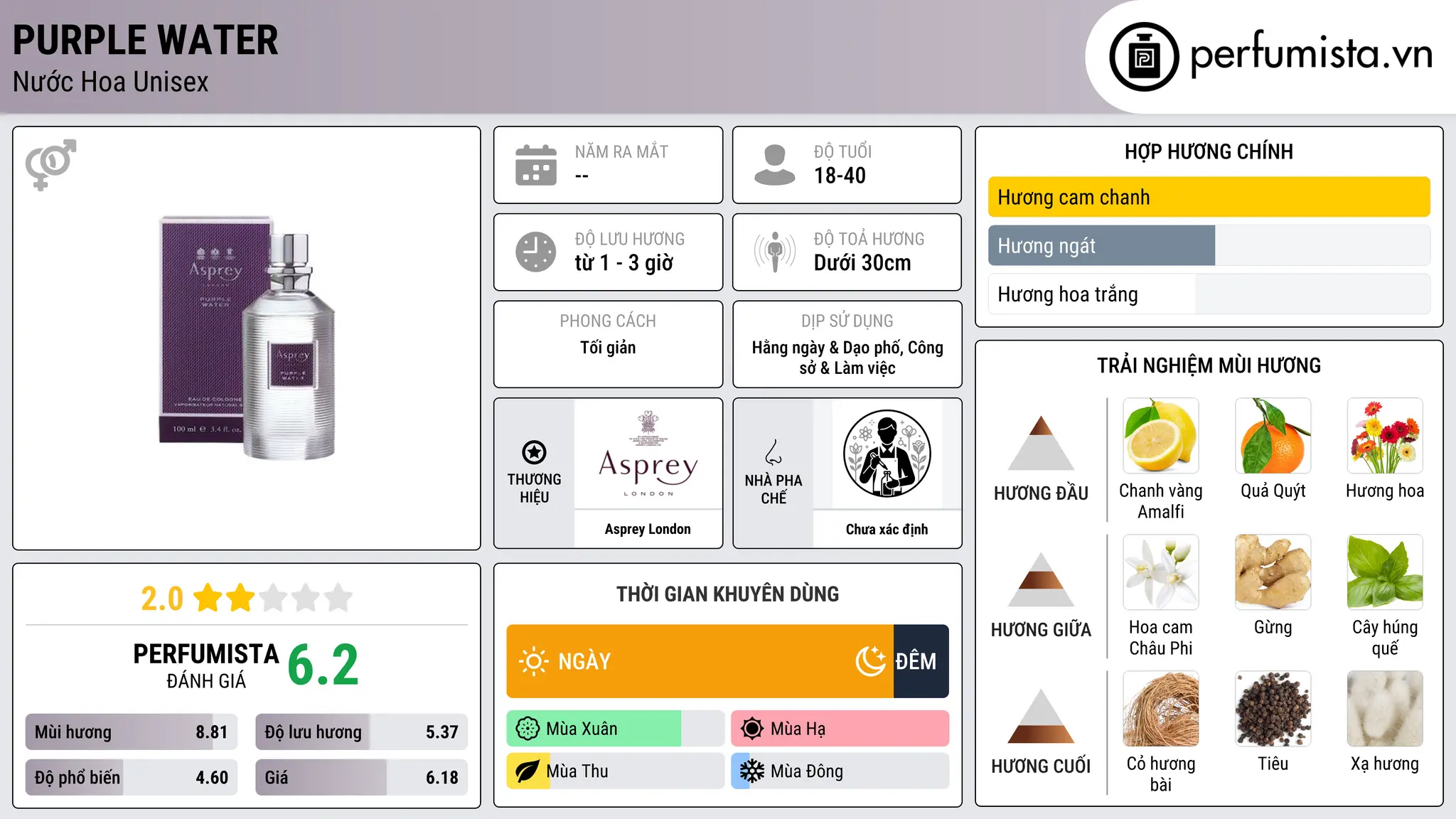This screenshot has width=1456, height=819.
Task: Click the 'HỢP HƯƠNG CHÍNH' heading
Action: pos(1209,151)
